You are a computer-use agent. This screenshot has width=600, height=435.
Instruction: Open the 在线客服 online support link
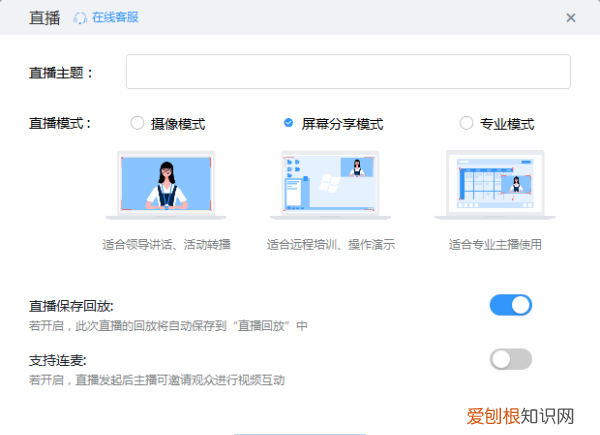click(x=115, y=18)
